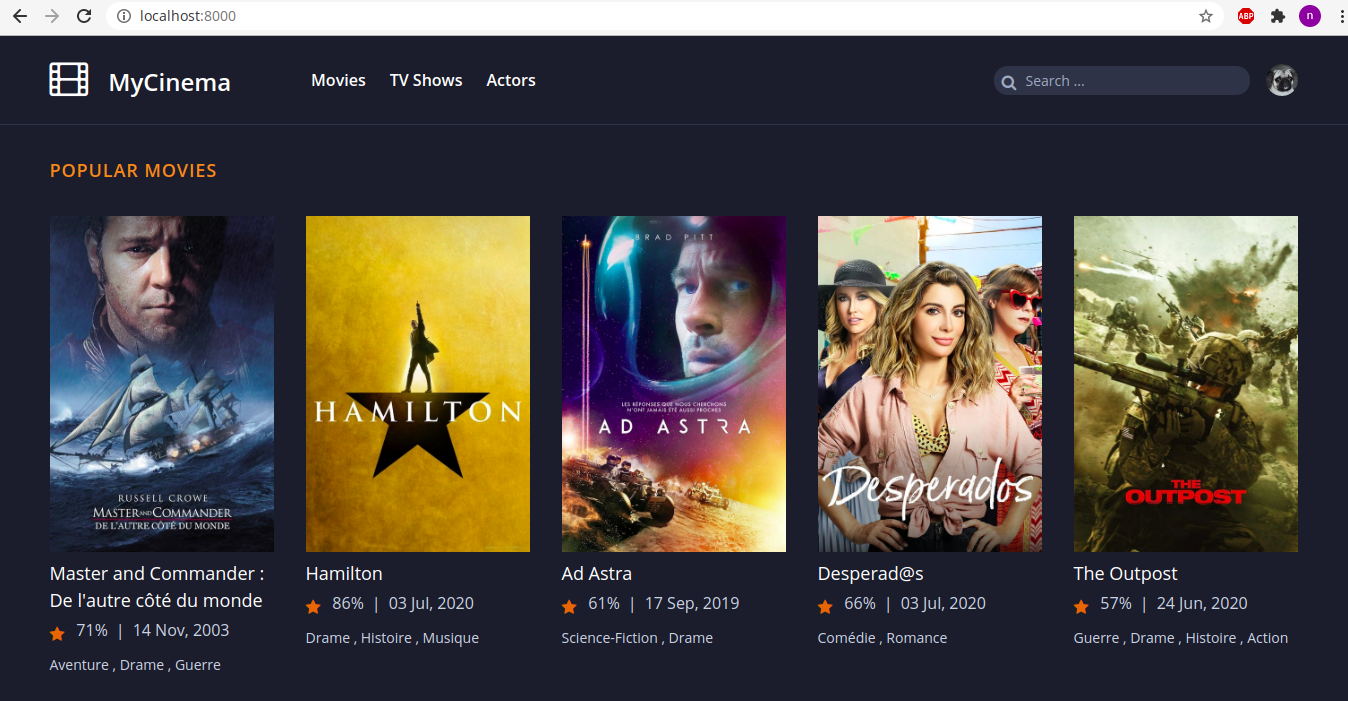Click genres 'Drame , Histoire , Musique'
This screenshot has height=701, width=1348.
click(392, 638)
